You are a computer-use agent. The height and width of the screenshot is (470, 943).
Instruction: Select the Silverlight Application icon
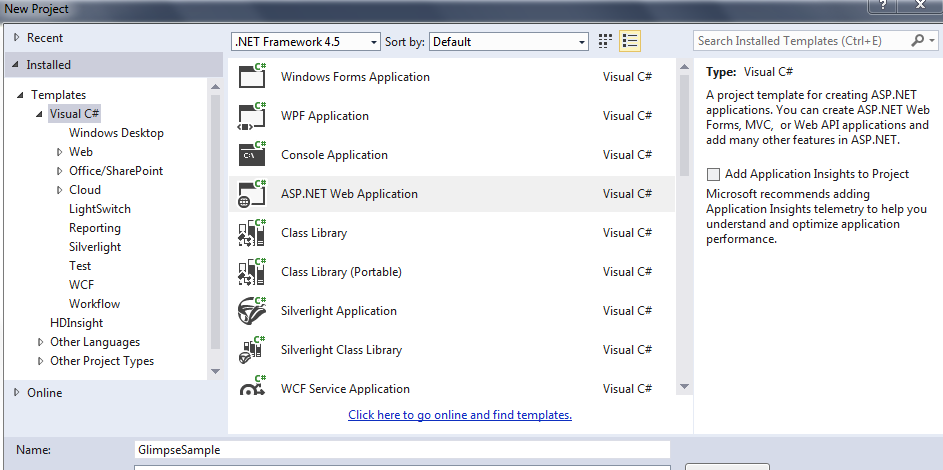click(251, 311)
